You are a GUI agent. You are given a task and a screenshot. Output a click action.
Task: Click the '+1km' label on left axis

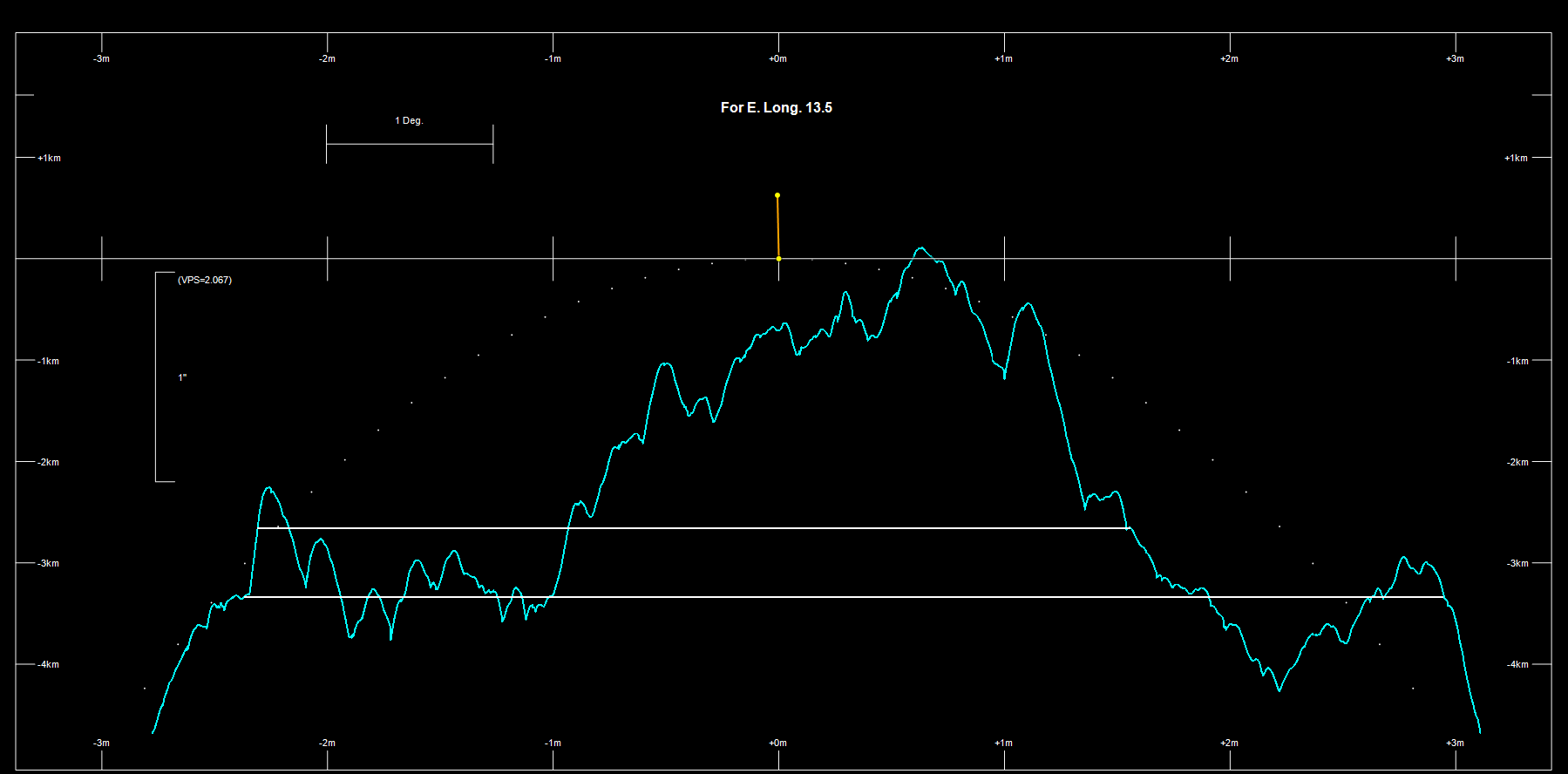pyautogui.click(x=49, y=158)
